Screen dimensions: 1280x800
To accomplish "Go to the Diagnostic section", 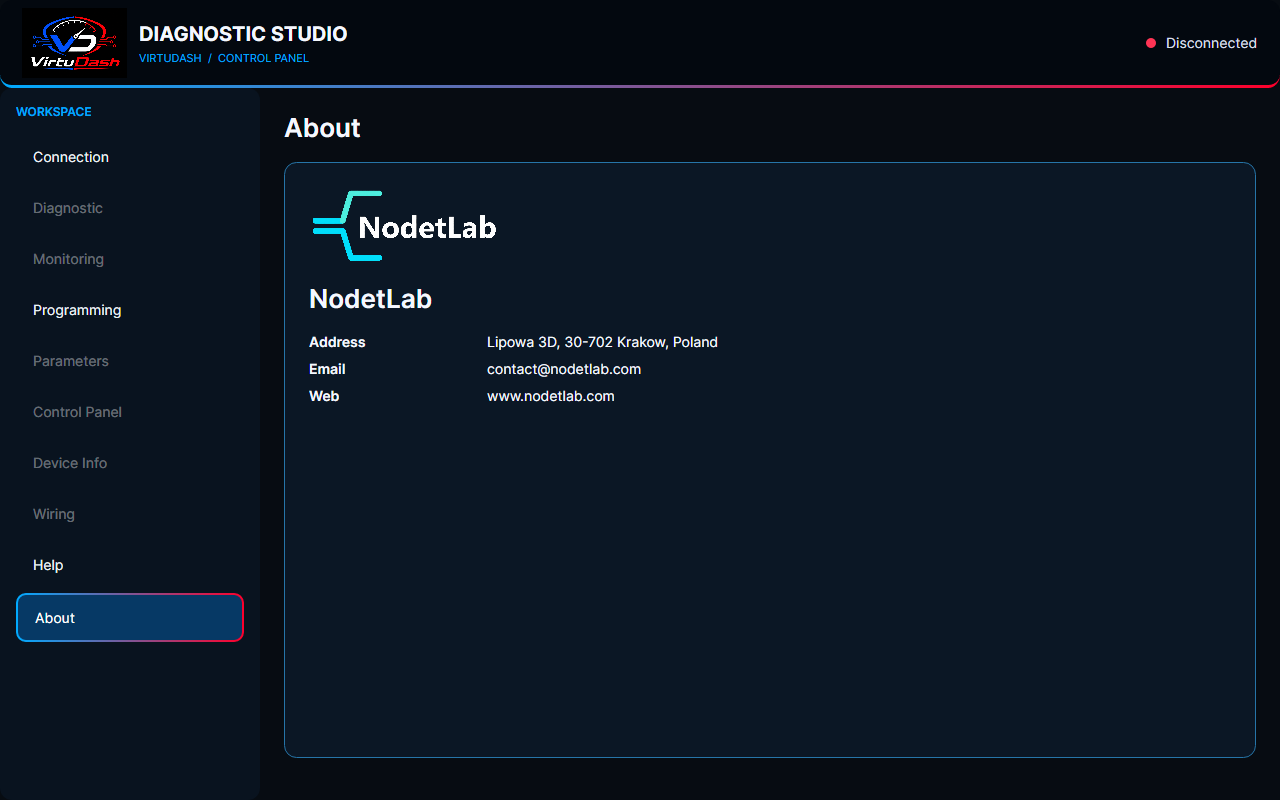I will [x=130, y=208].
